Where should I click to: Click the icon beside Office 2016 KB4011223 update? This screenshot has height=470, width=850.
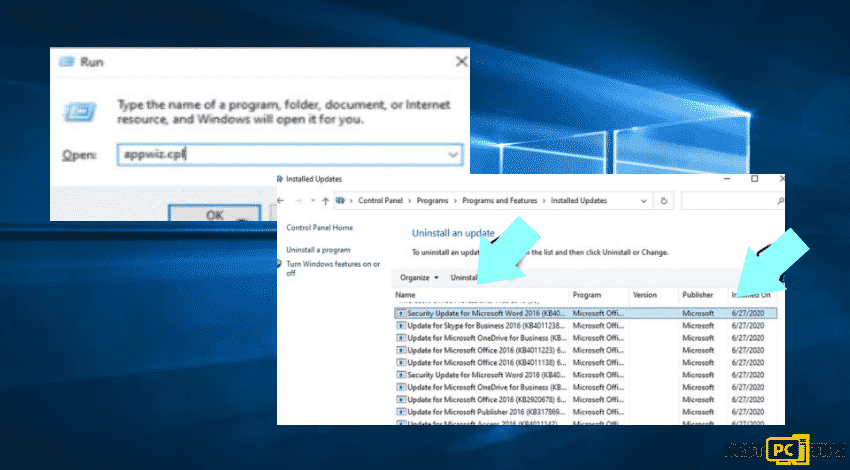401,350
